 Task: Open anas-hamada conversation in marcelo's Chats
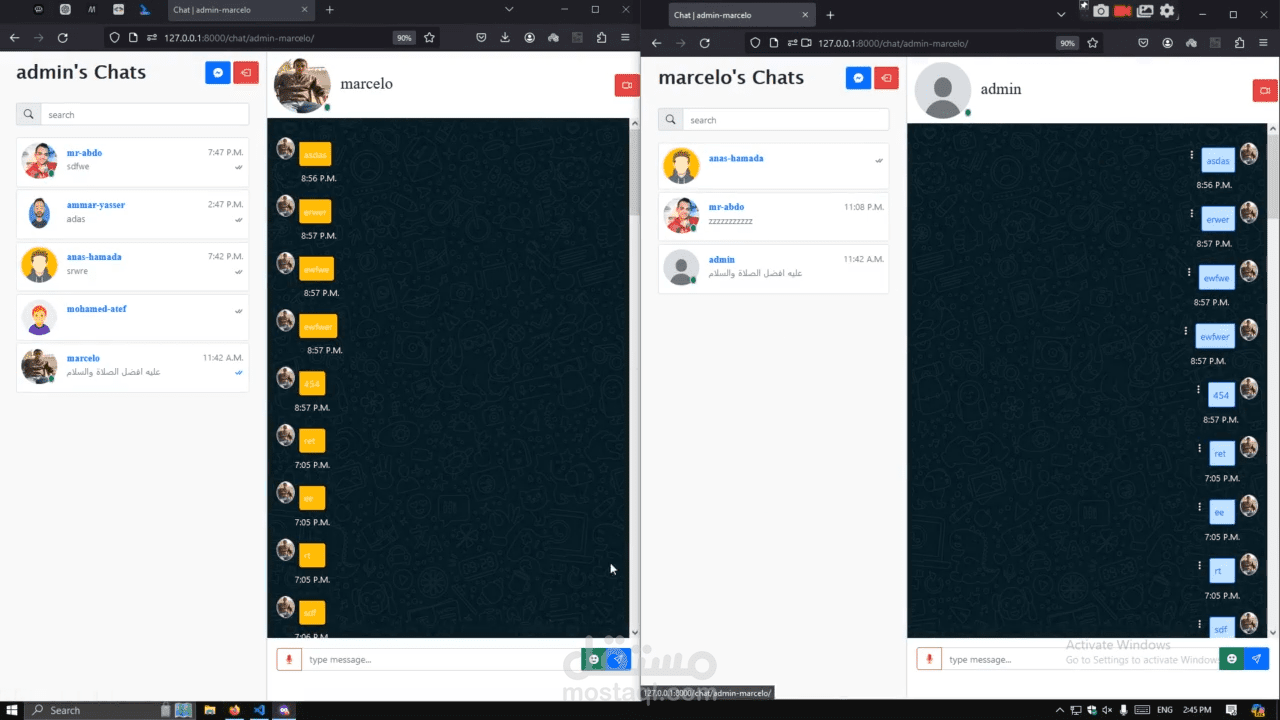click(773, 166)
